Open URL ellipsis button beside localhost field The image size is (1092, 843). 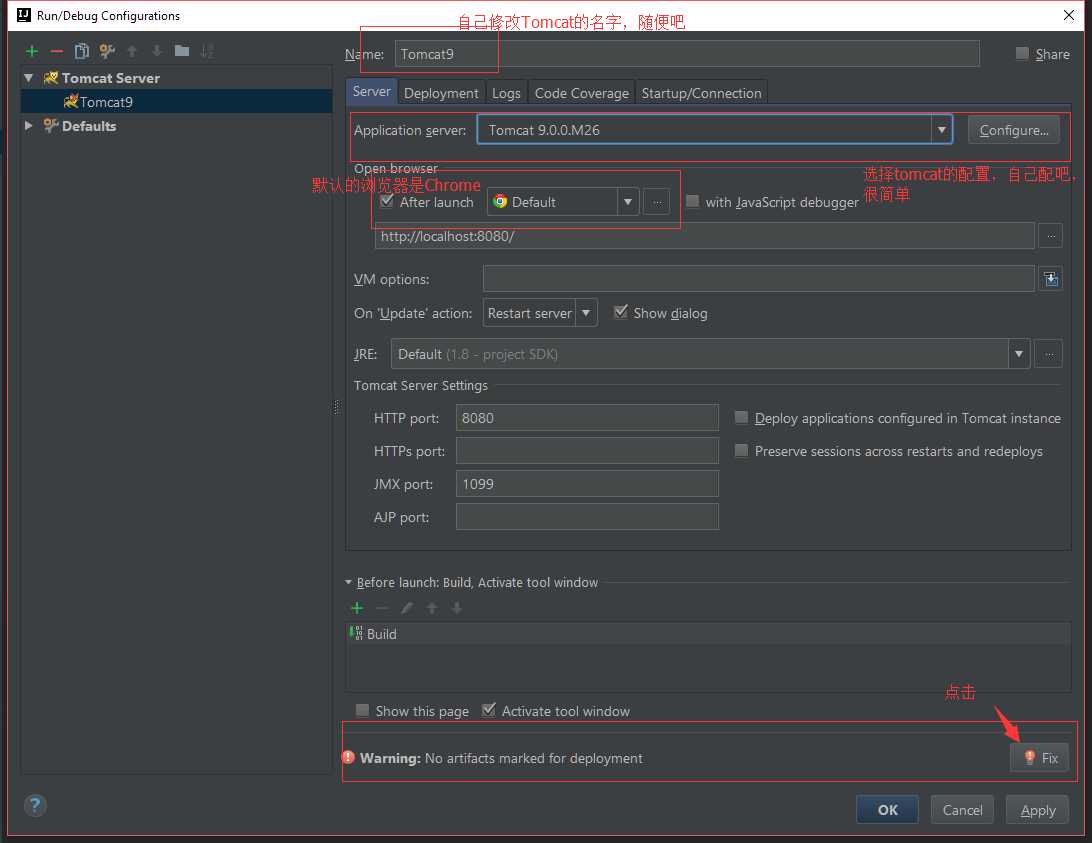tap(1051, 236)
